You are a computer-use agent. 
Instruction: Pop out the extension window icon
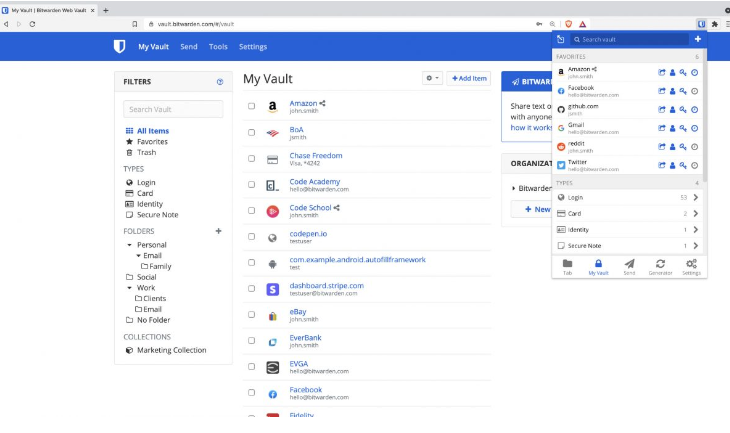click(x=561, y=40)
